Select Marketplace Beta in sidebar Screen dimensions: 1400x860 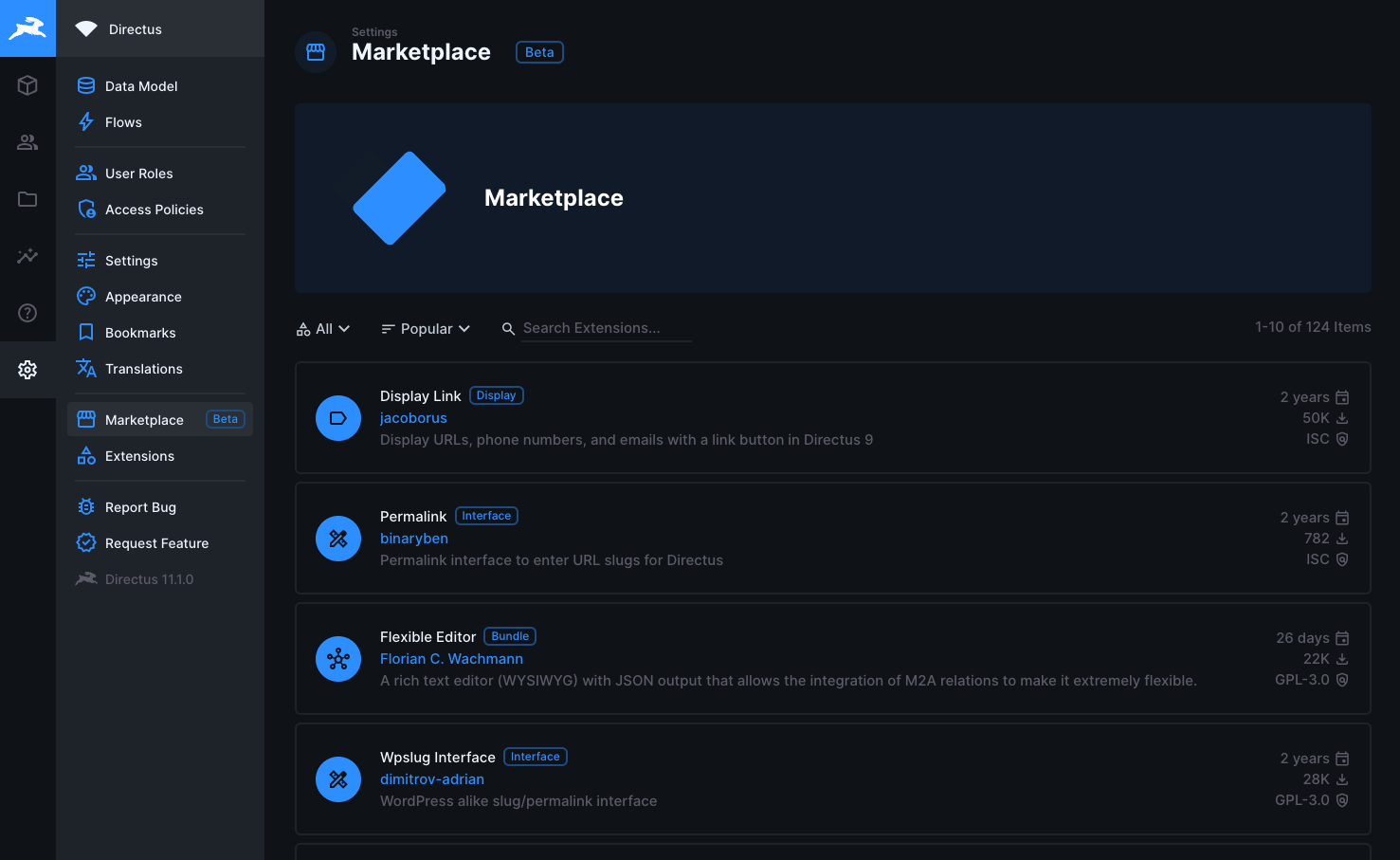pyautogui.click(x=160, y=419)
